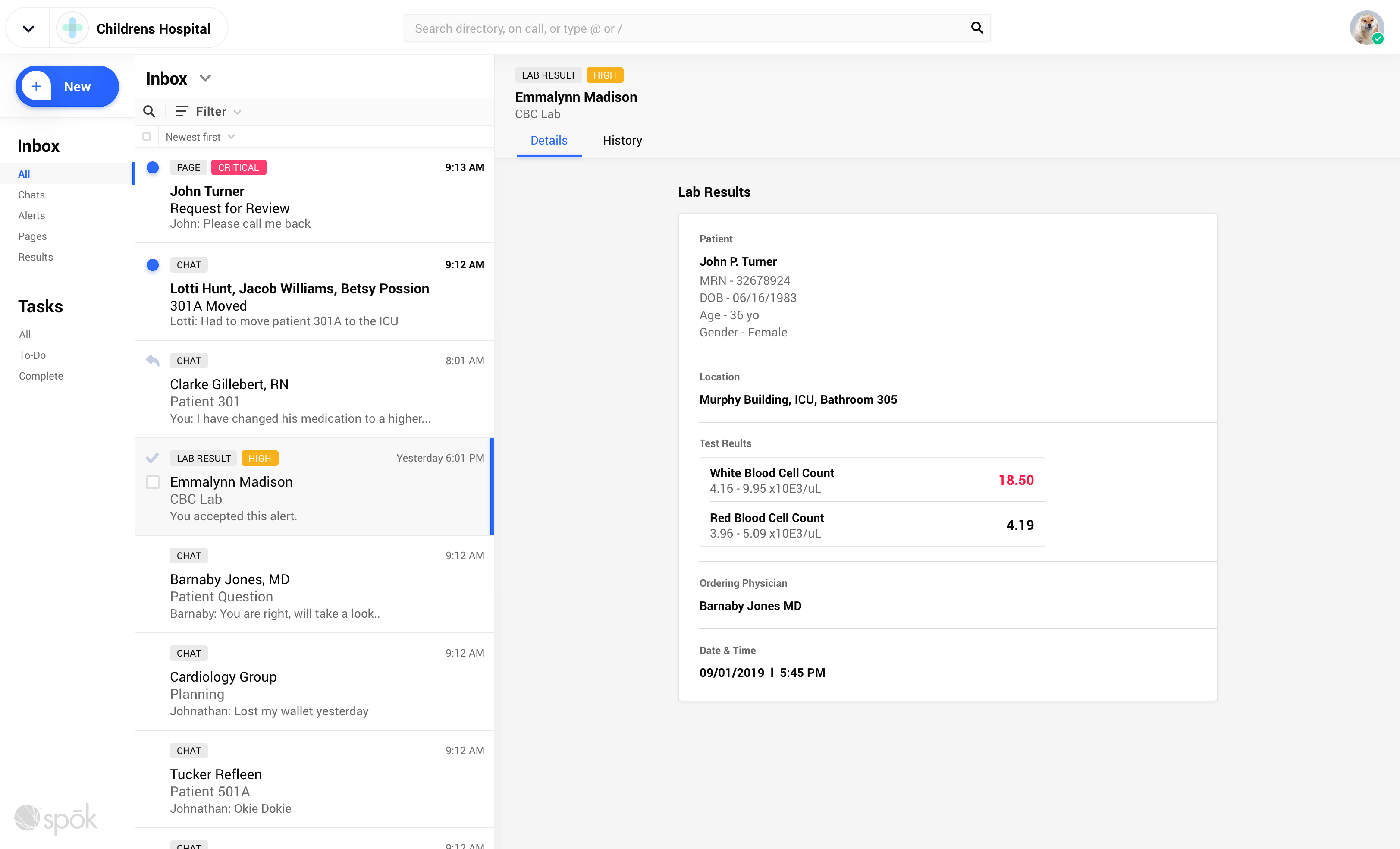Click location Murphy Building, ICU, Bathroom 305
Viewport: 1400px width, 849px height.
click(798, 399)
